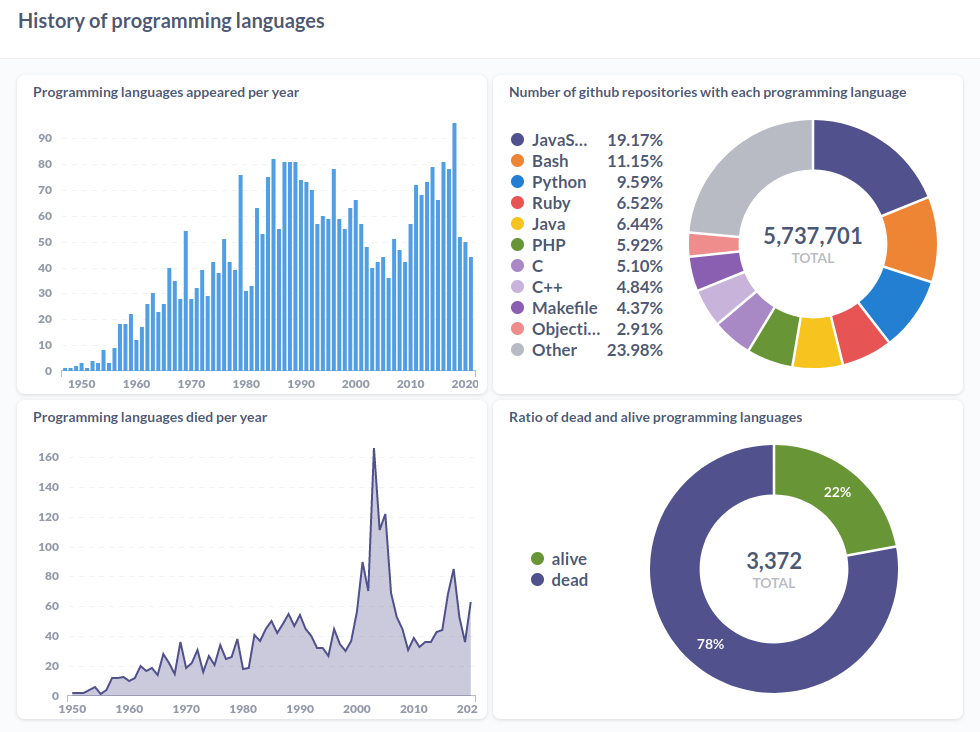Click the JavaScript legend color dot
980x732 pixels.
(x=518, y=140)
